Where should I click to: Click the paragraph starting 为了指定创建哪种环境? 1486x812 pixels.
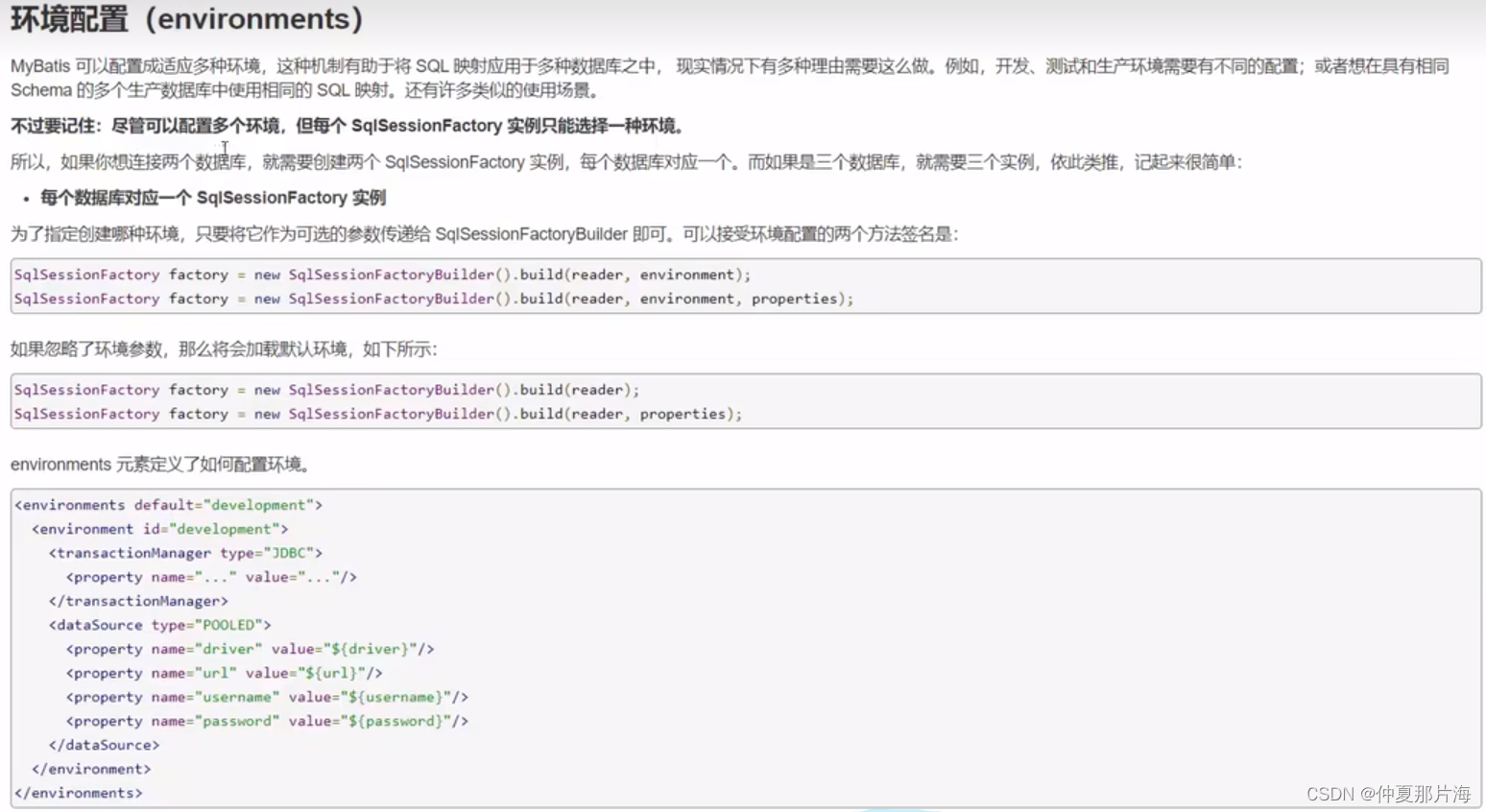[484, 234]
